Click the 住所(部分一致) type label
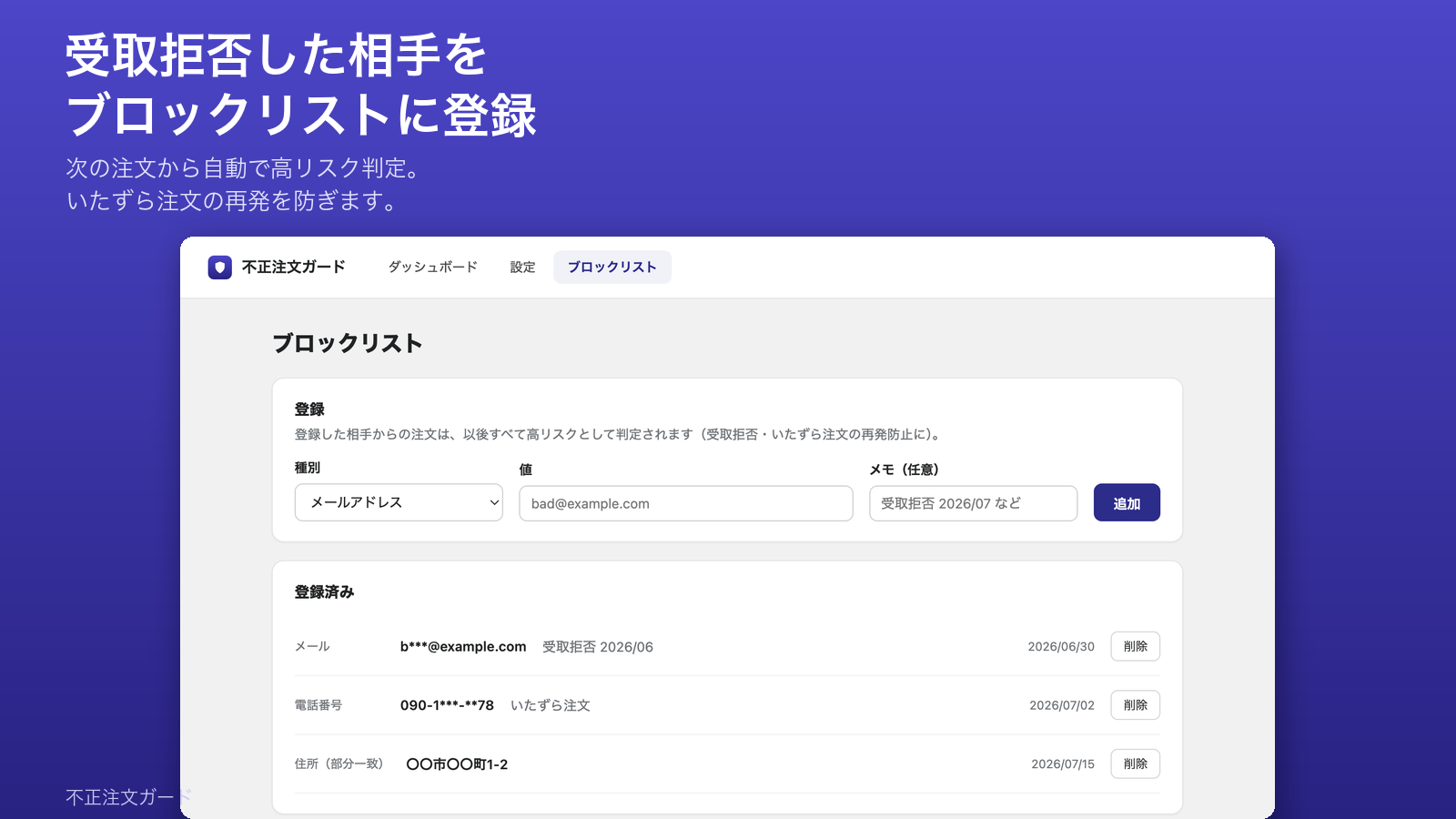Image resolution: width=1456 pixels, height=819 pixels. point(339,764)
